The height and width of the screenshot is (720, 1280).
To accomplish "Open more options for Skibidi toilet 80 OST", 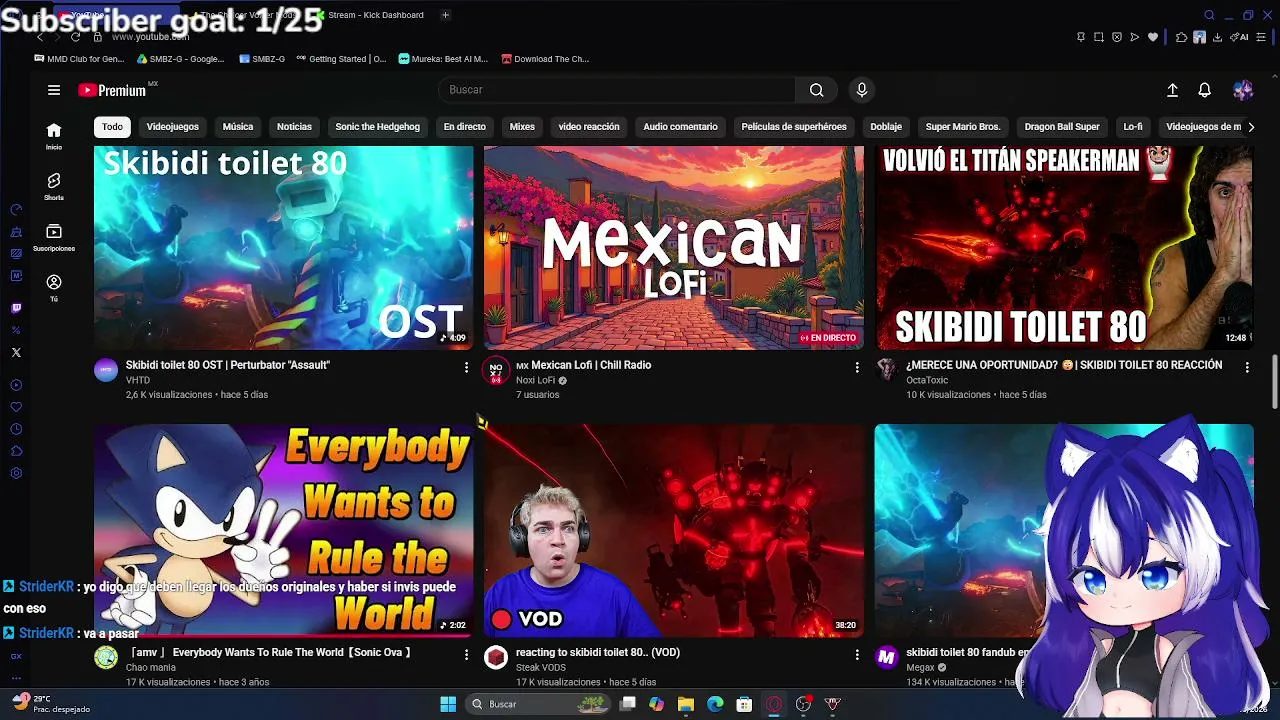I will (466, 368).
